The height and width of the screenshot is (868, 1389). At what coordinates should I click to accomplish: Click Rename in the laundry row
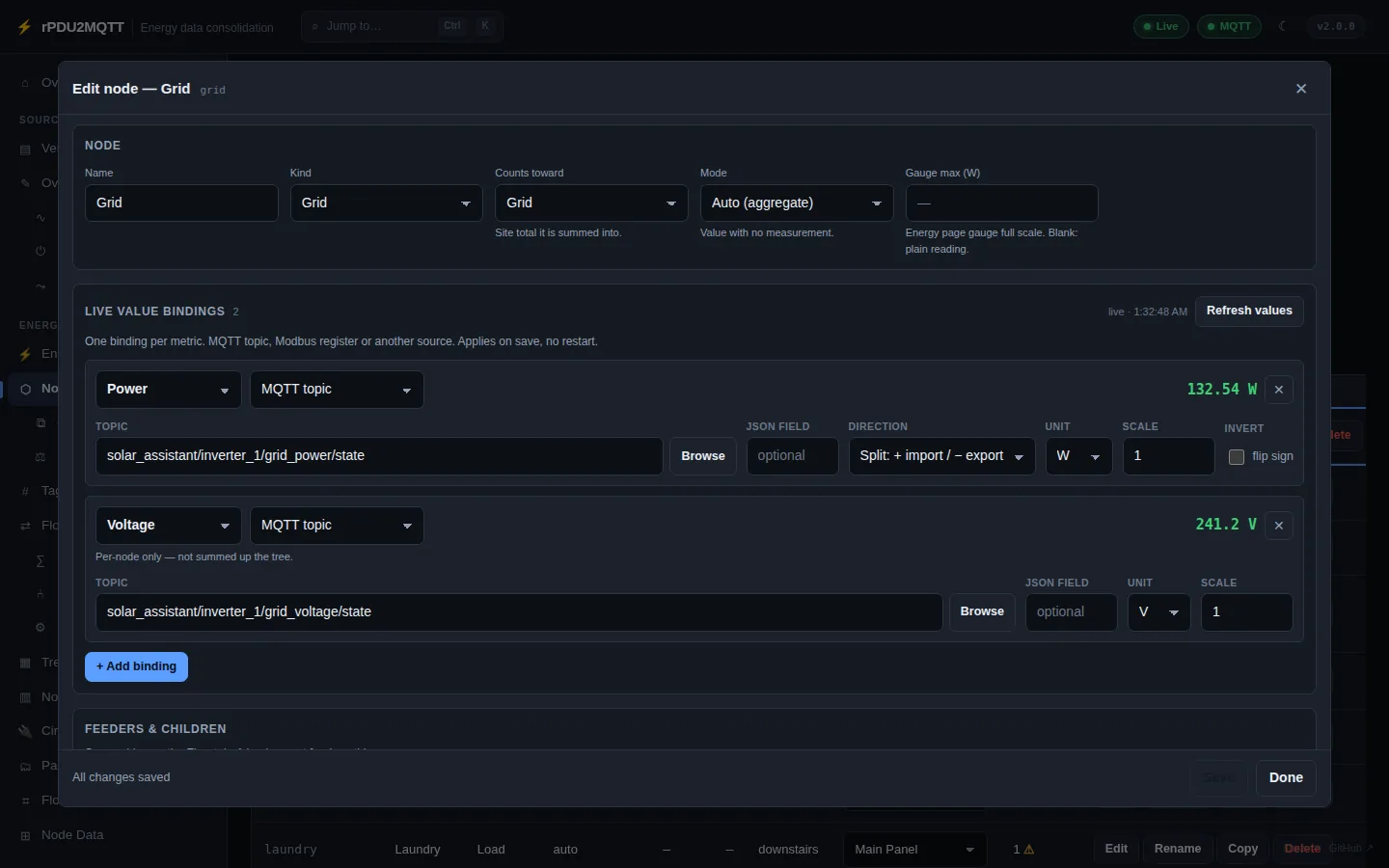click(x=1178, y=850)
